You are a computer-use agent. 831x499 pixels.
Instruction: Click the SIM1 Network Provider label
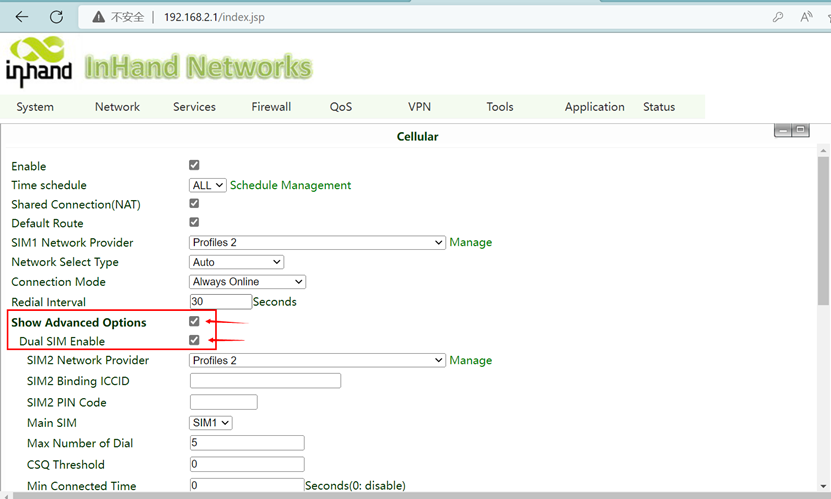pyautogui.click(x=72, y=243)
